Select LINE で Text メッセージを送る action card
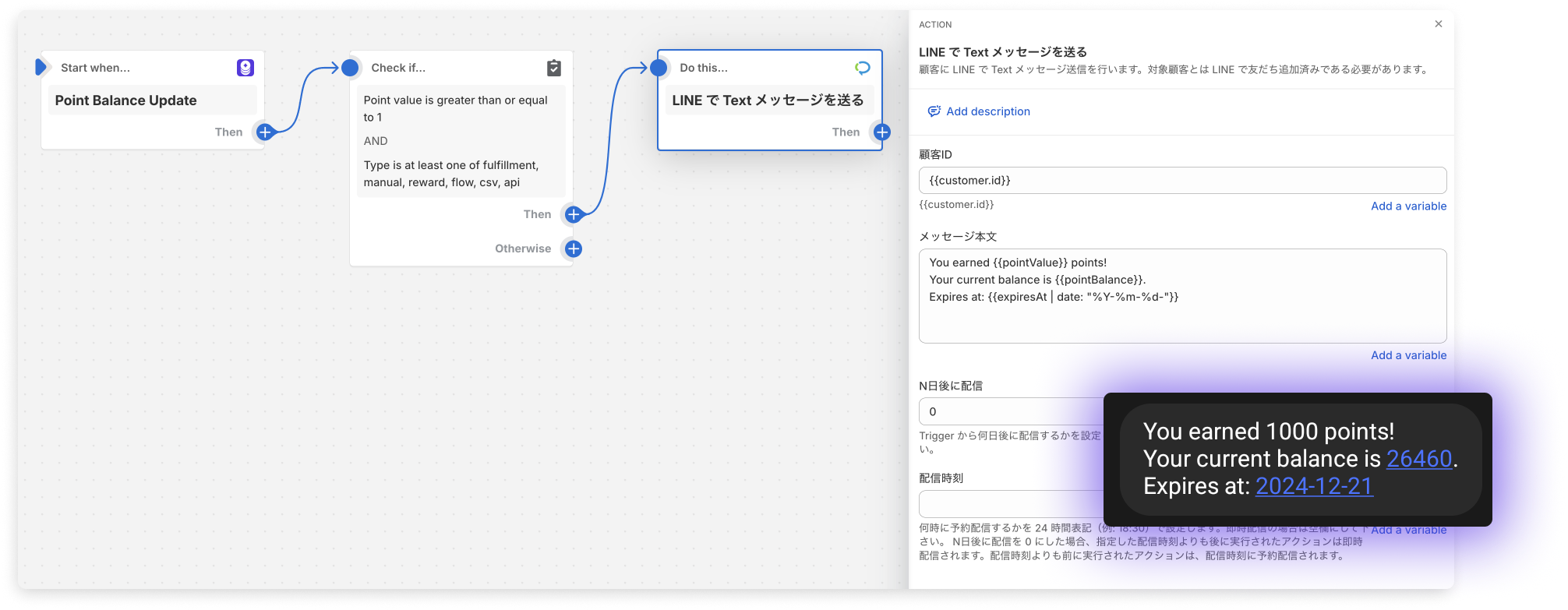This screenshot has height=610, width=1568. [x=769, y=100]
